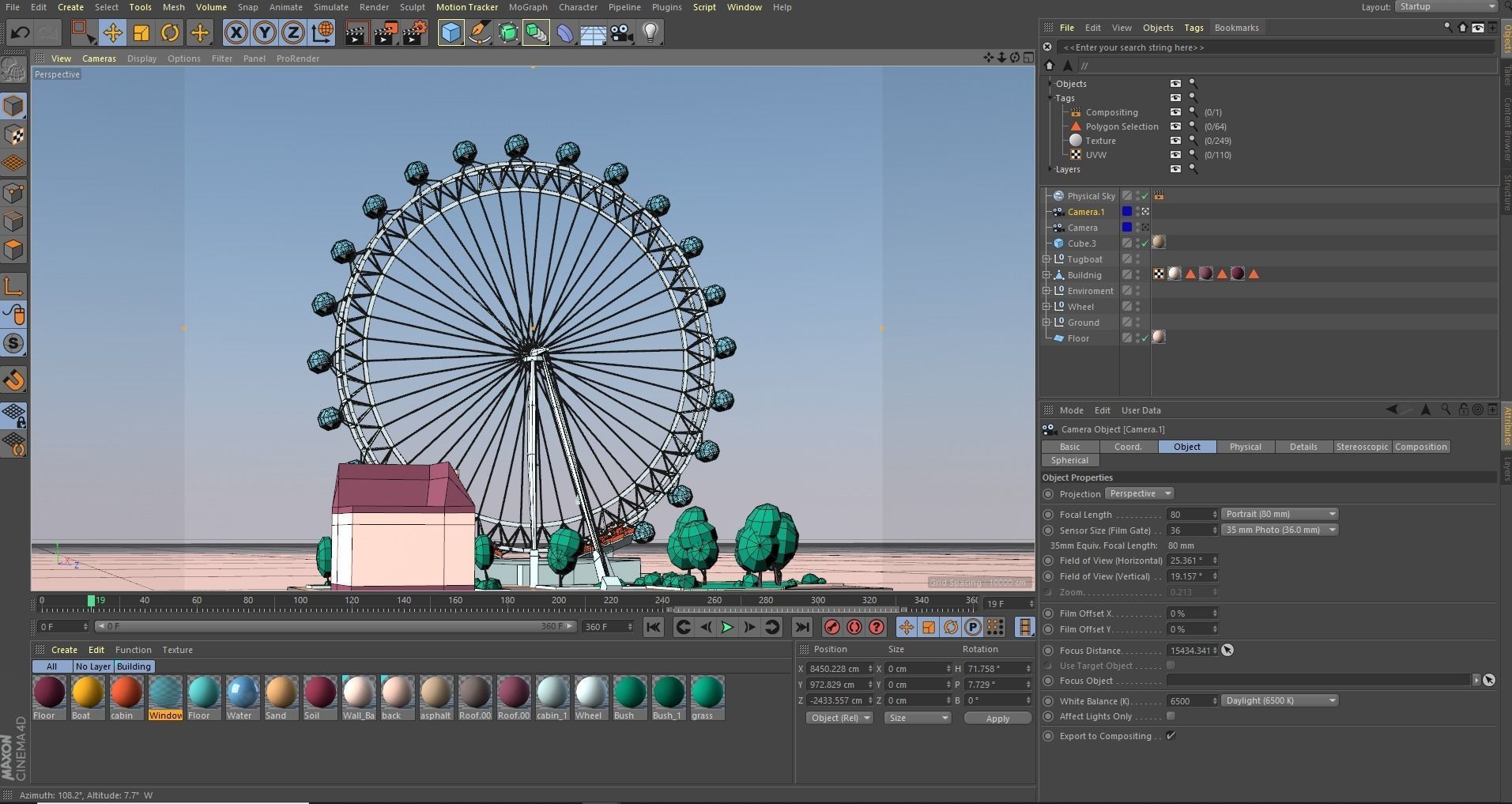This screenshot has width=1512, height=804.
Task: Open Daylight (6500 K) dropdown
Action: [1280, 700]
